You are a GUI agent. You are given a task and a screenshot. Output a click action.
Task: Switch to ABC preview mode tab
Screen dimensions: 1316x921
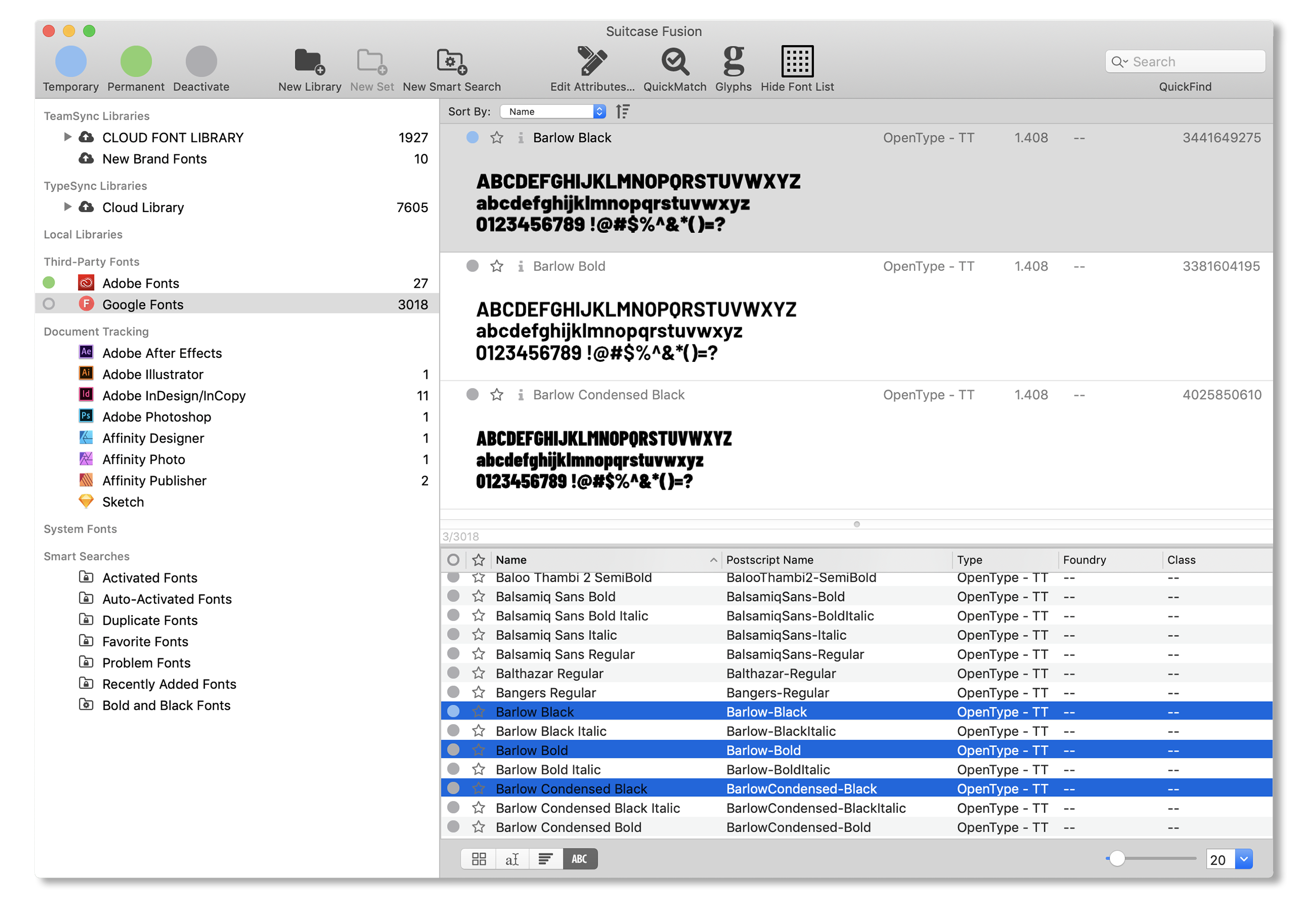579,859
